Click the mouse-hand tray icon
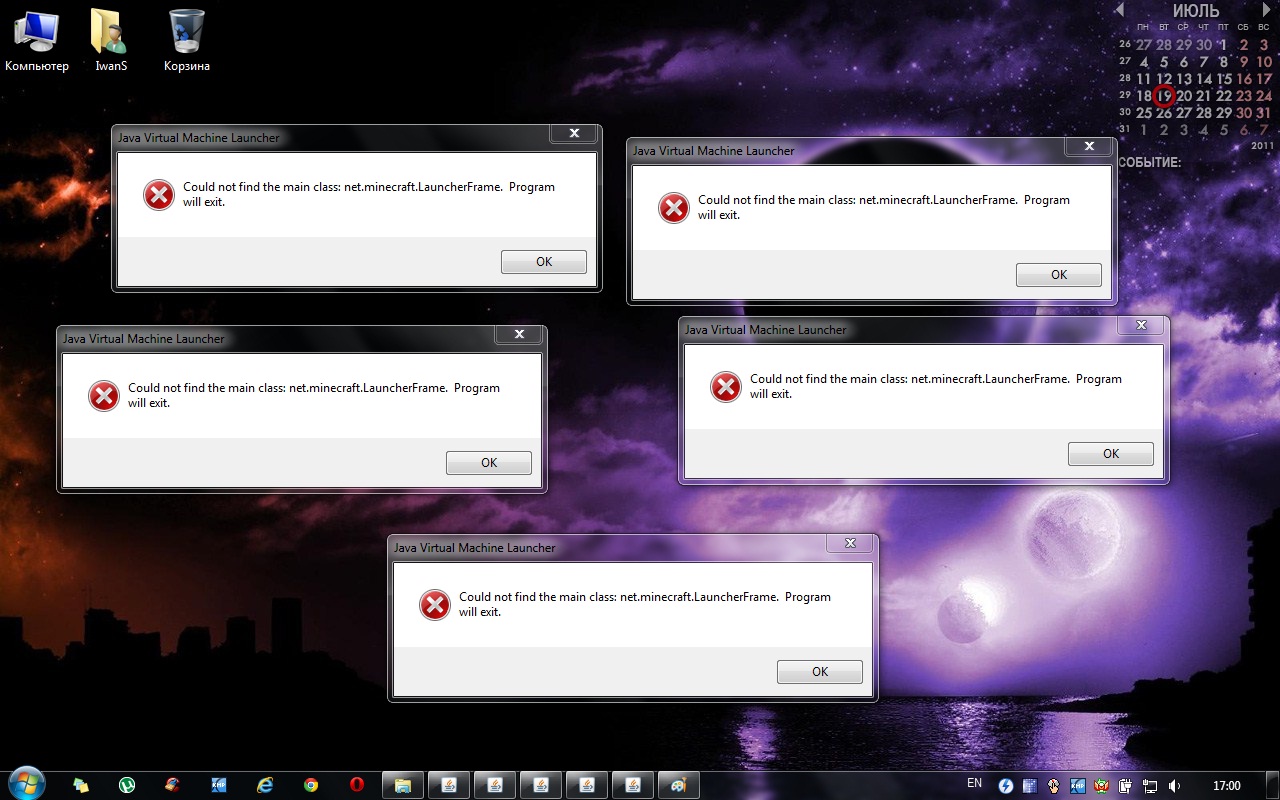1280x800 pixels. [1054, 786]
